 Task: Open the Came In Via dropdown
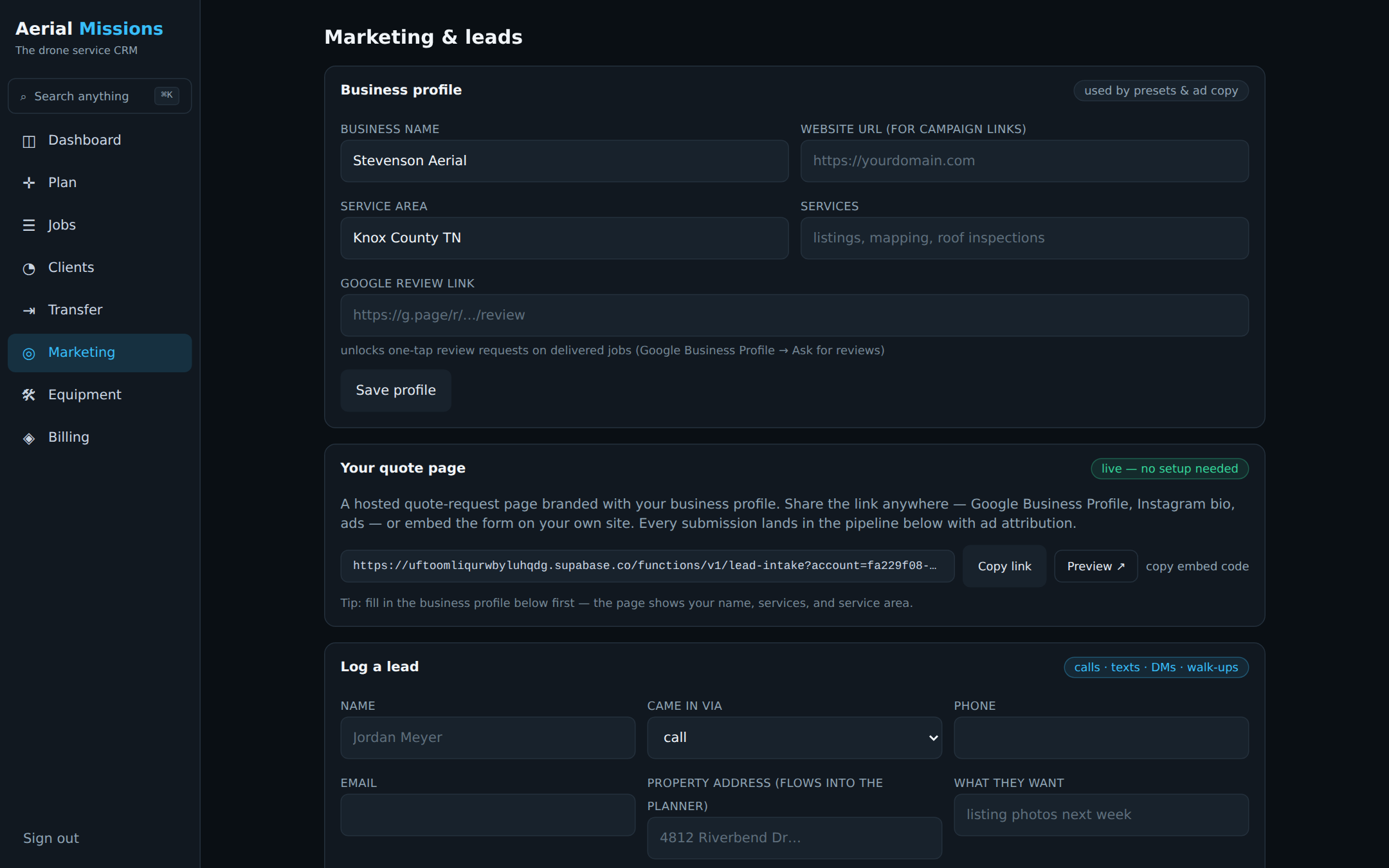(x=794, y=737)
